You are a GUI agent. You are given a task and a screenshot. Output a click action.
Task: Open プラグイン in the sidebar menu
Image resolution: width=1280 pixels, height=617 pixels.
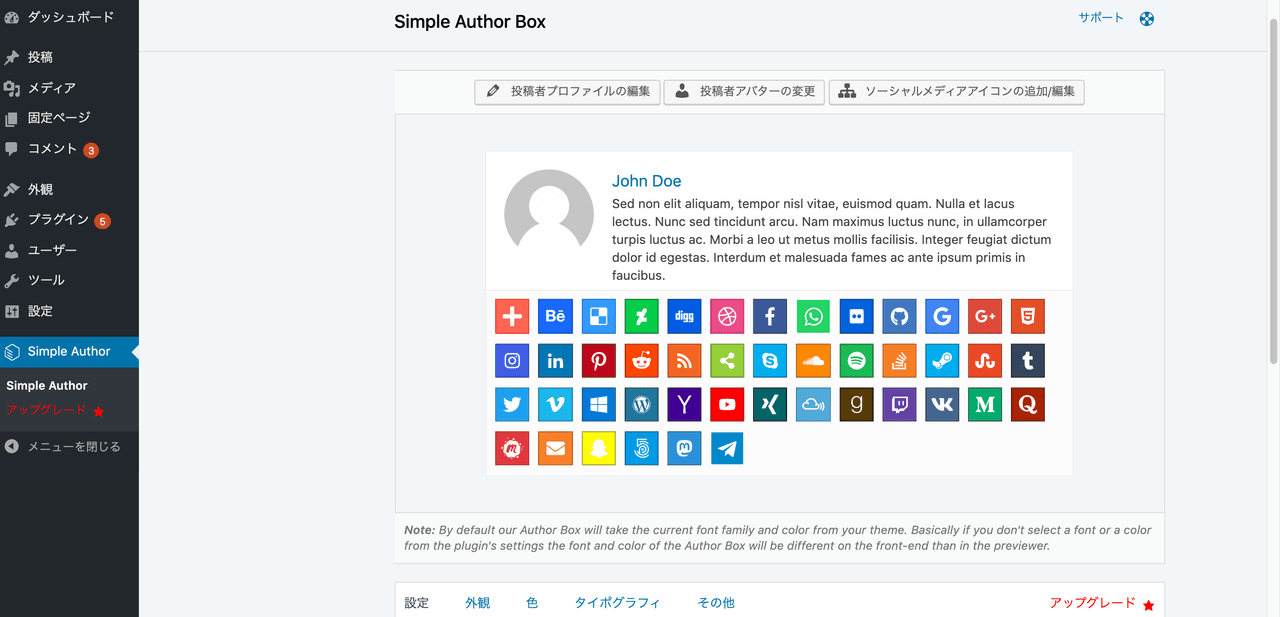(69, 220)
